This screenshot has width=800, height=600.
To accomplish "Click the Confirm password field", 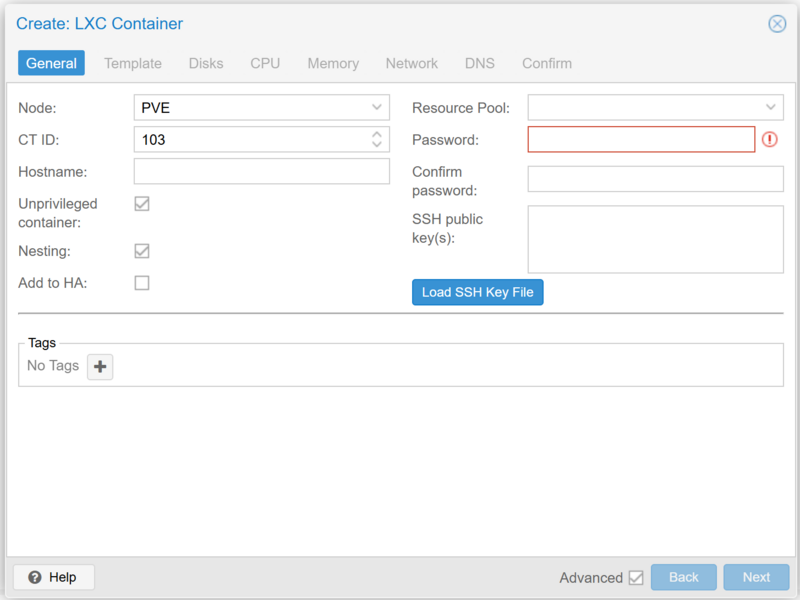I will (656, 179).
